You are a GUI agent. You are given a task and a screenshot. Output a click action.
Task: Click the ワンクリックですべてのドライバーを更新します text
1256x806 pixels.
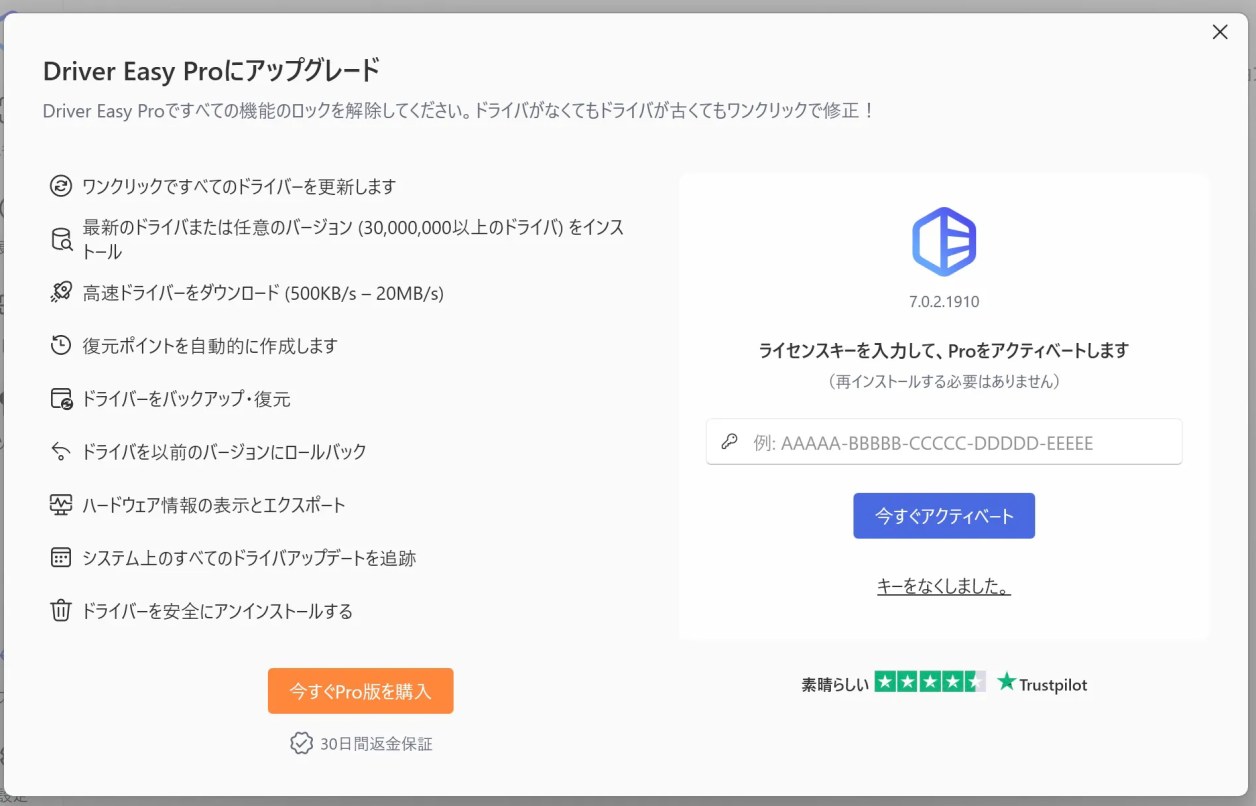239,186
